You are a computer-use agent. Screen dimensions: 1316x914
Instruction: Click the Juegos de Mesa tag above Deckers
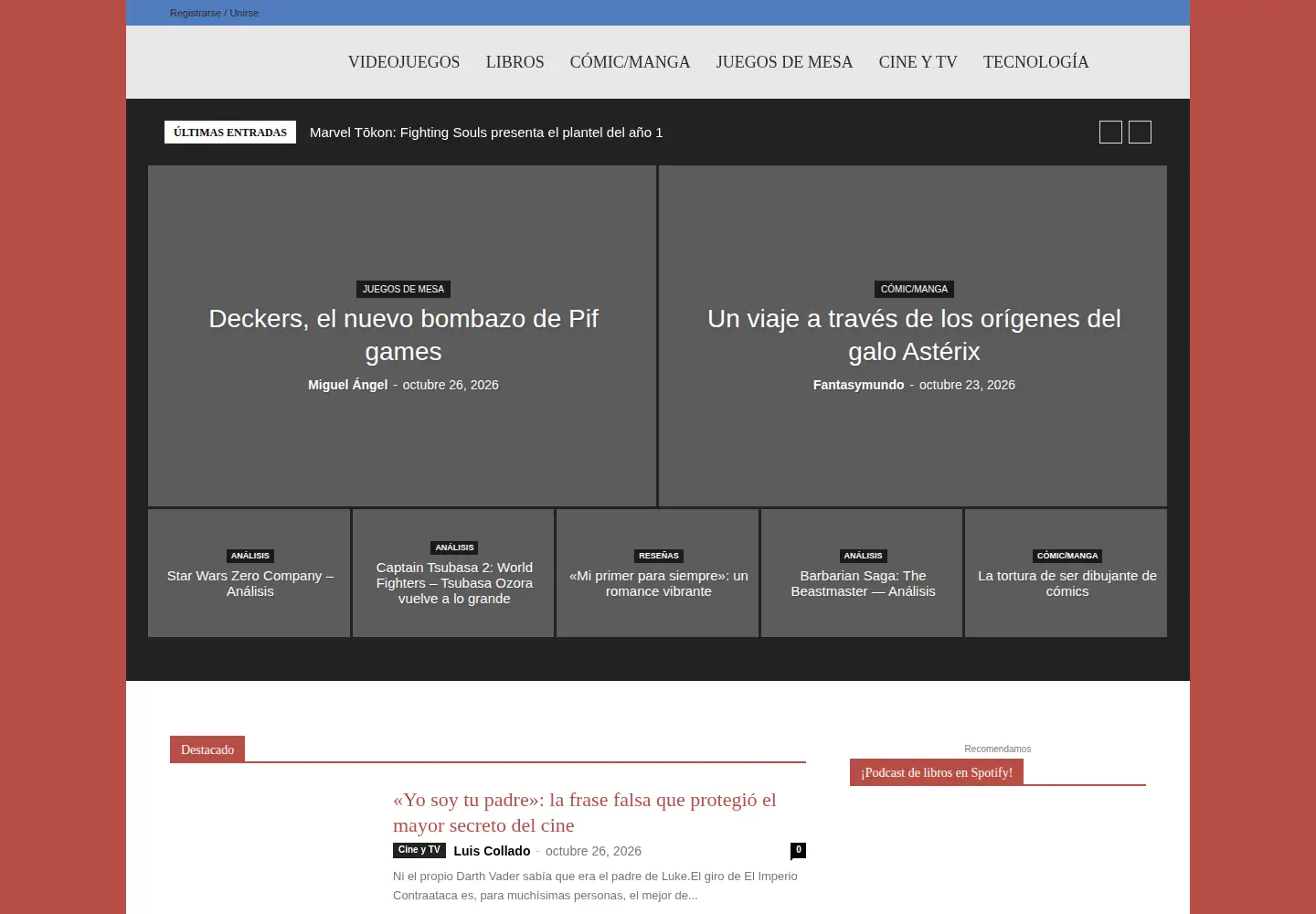[403, 289]
